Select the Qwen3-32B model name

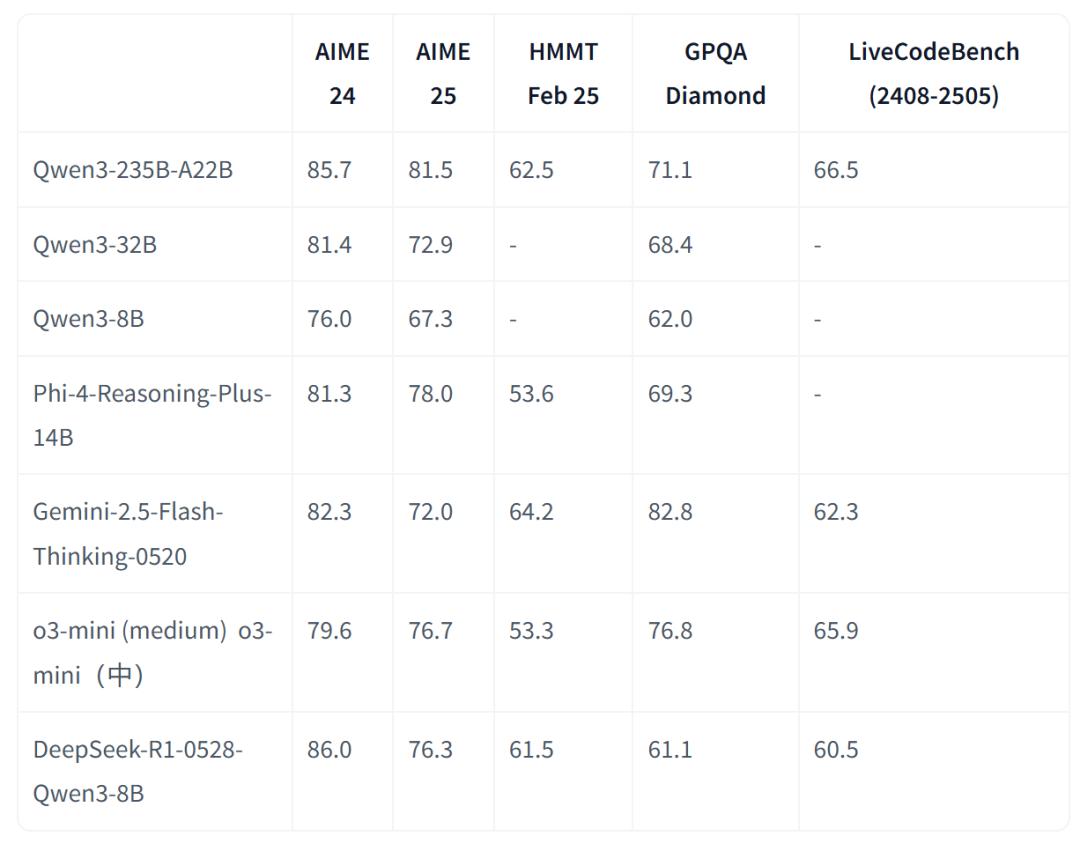point(95,245)
